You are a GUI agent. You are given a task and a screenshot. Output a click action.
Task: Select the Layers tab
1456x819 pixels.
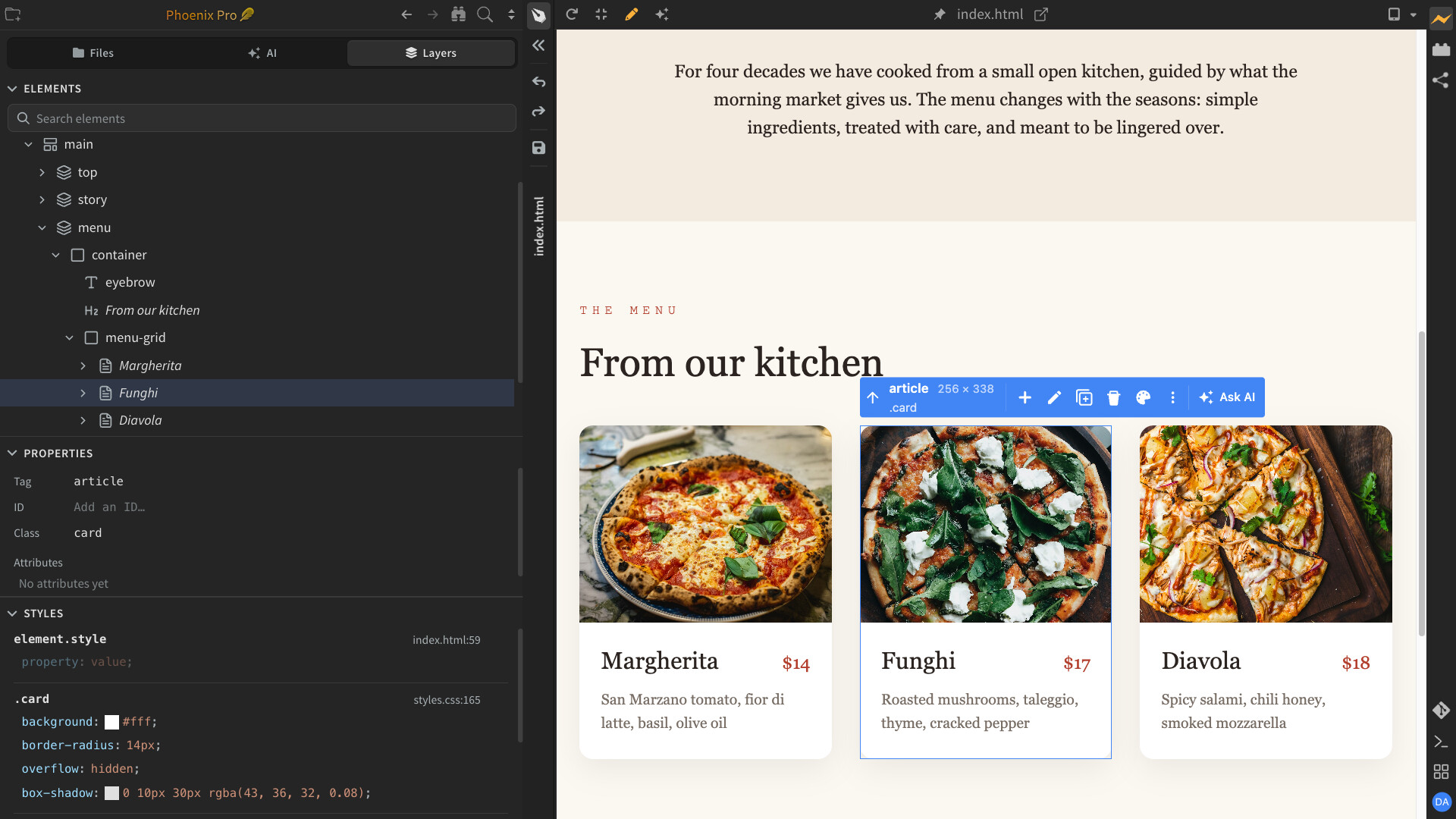pos(431,53)
